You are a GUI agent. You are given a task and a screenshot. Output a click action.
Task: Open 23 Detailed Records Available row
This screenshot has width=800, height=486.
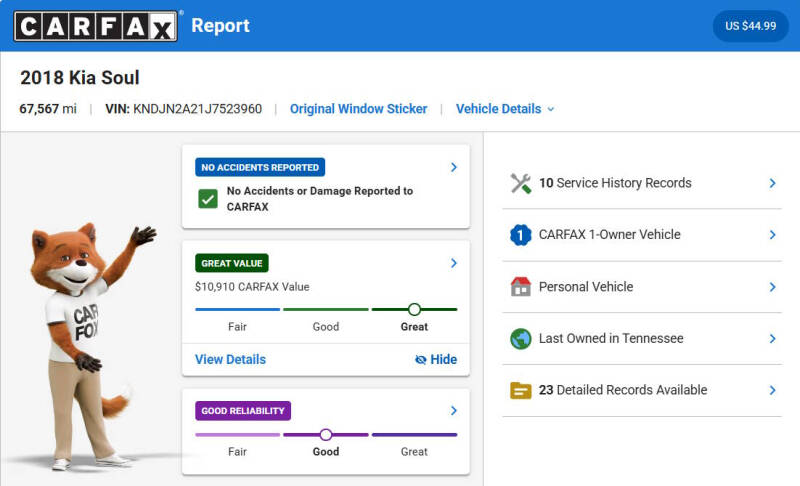[642, 390]
